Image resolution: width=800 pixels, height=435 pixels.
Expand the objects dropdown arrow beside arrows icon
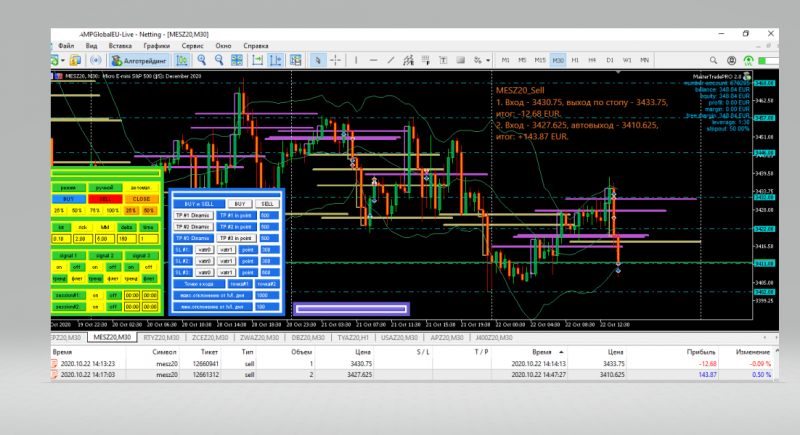coord(488,61)
